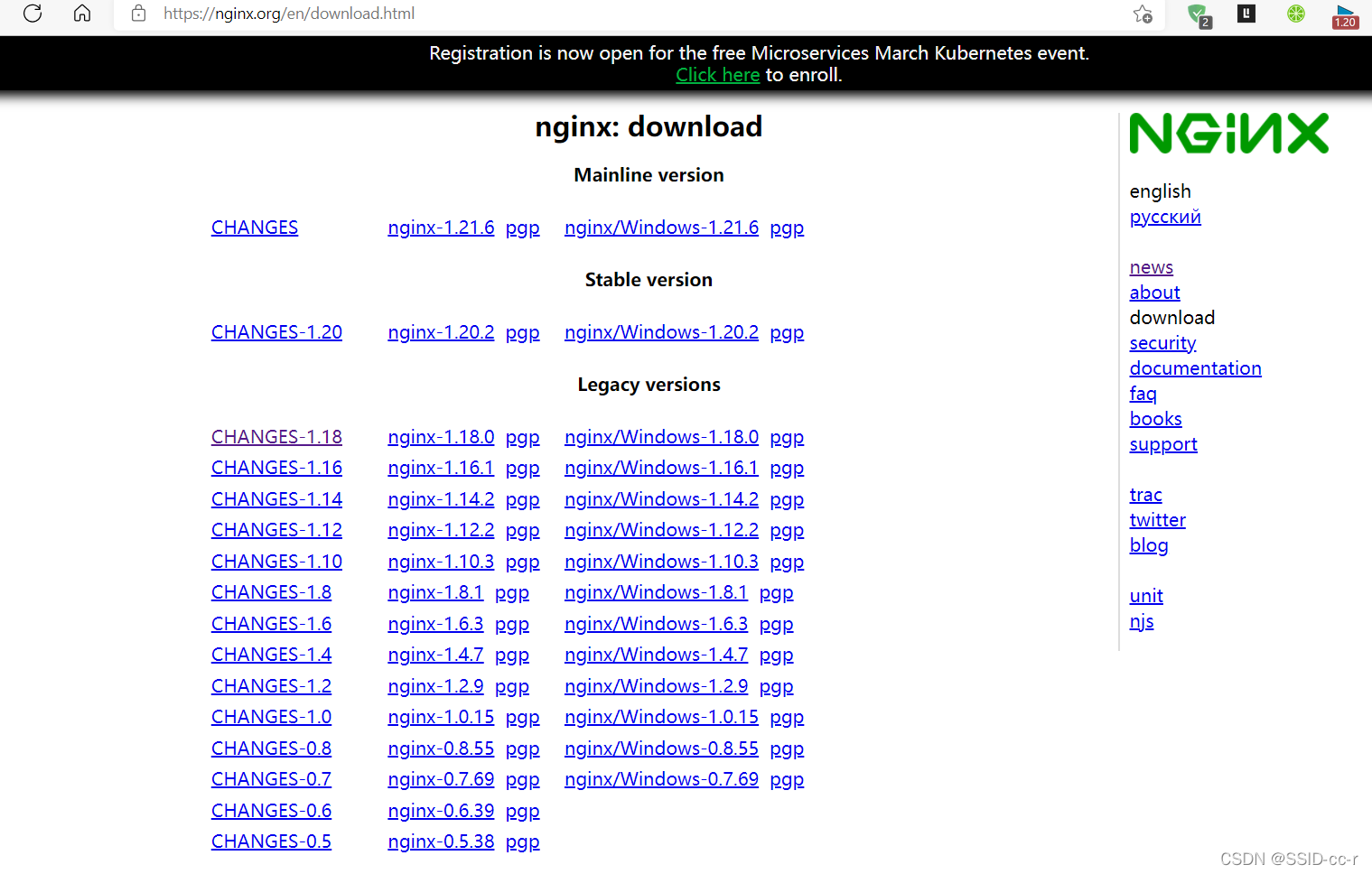Download nginx-1.12.2 source
This screenshot has height=874, width=1372.
pyautogui.click(x=441, y=530)
